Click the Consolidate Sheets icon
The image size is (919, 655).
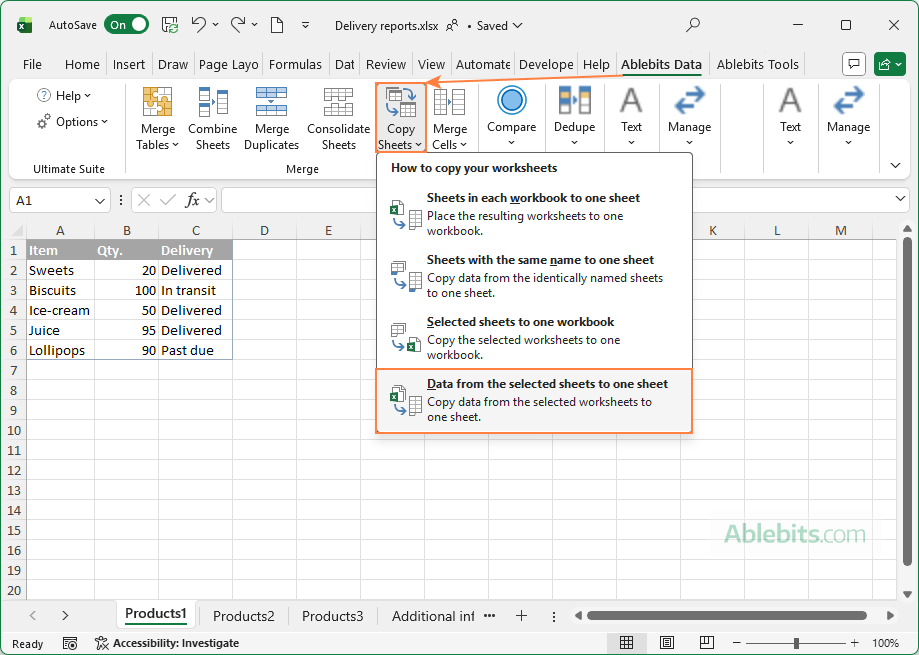pyautogui.click(x=337, y=117)
